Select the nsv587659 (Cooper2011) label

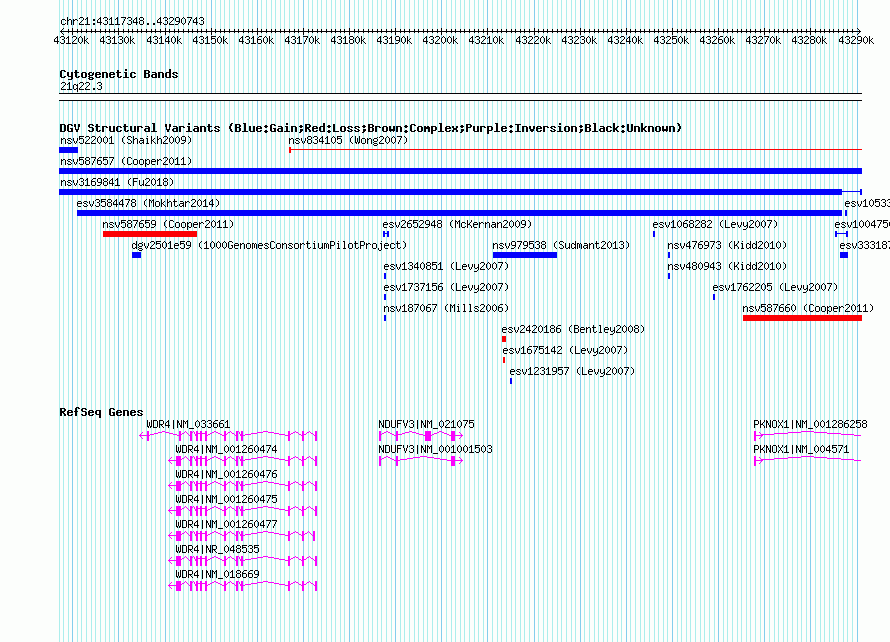[x=168, y=224]
